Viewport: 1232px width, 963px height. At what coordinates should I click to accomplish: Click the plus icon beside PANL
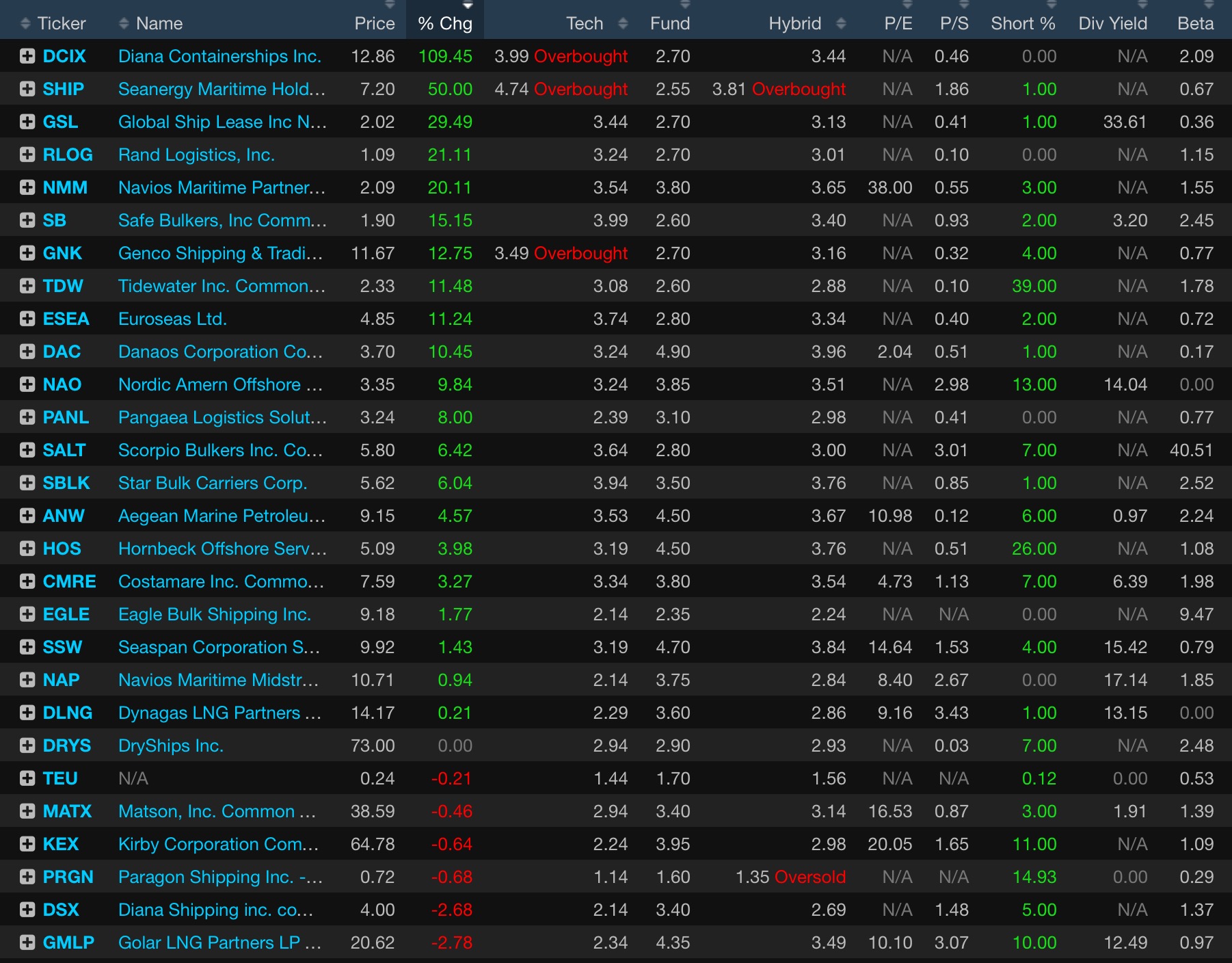pyautogui.click(x=27, y=417)
